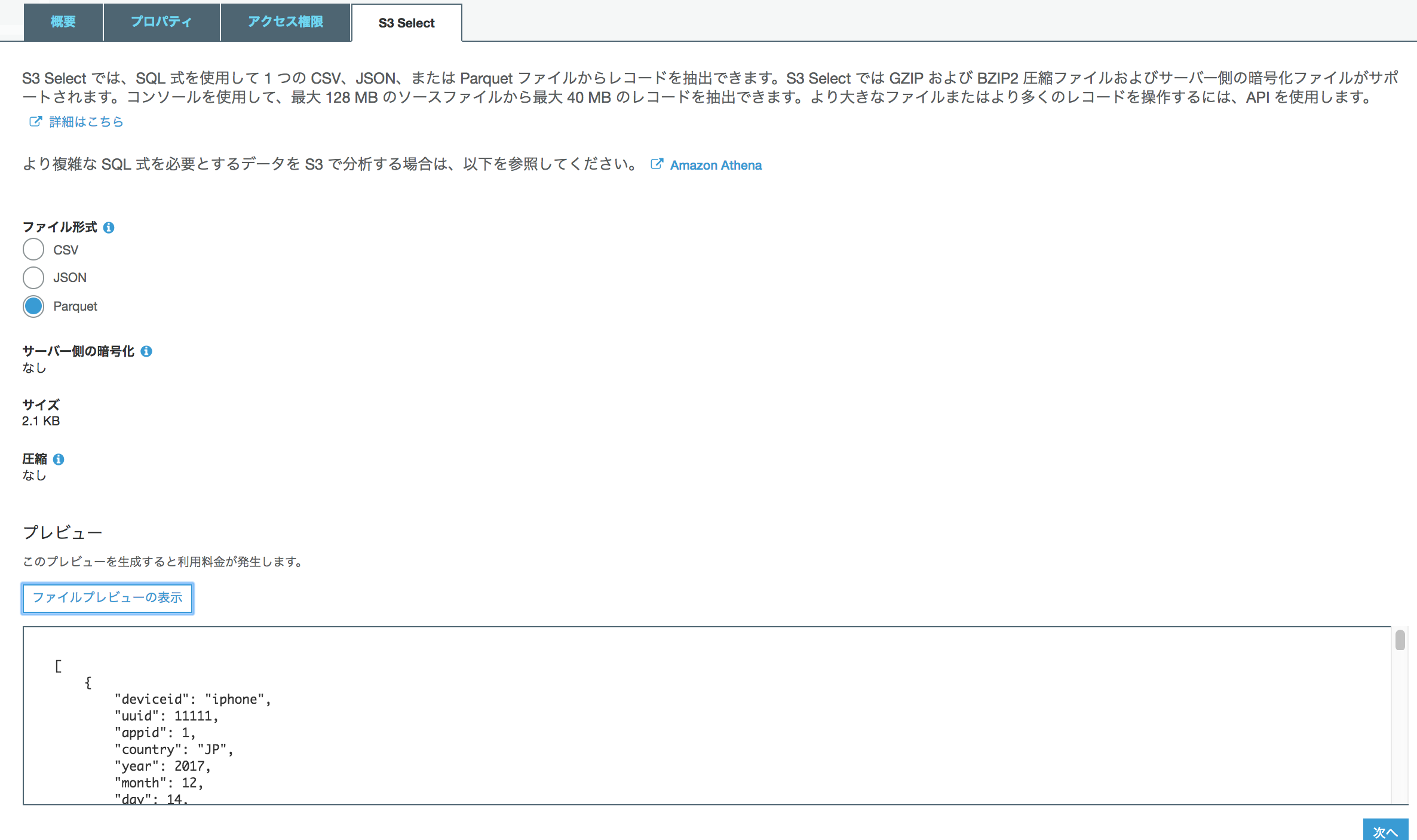Switch to the 概要 tab
This screenshot has width=1417, height=840.
[x=64, y=21]
